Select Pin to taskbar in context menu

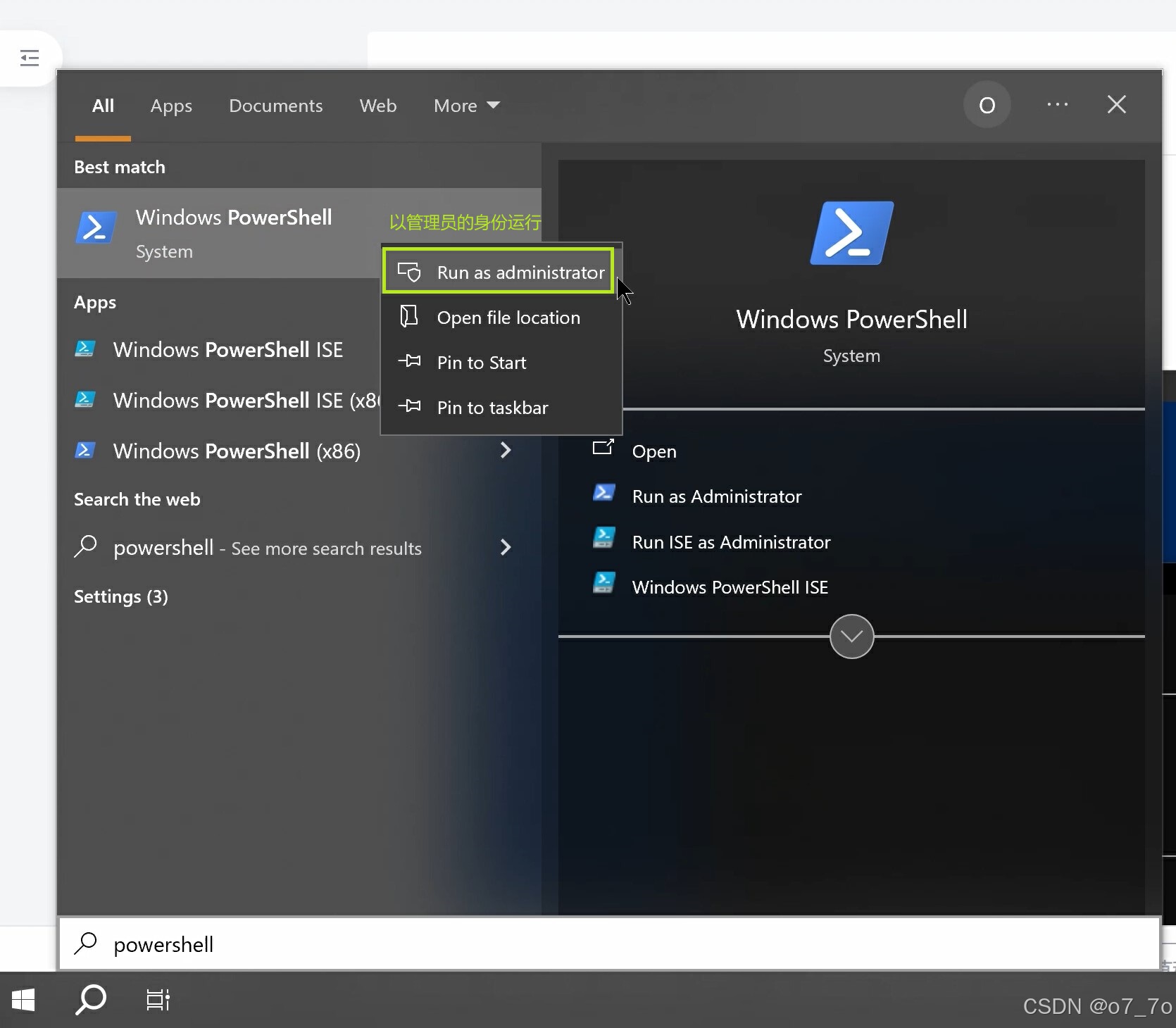(501, 408)
